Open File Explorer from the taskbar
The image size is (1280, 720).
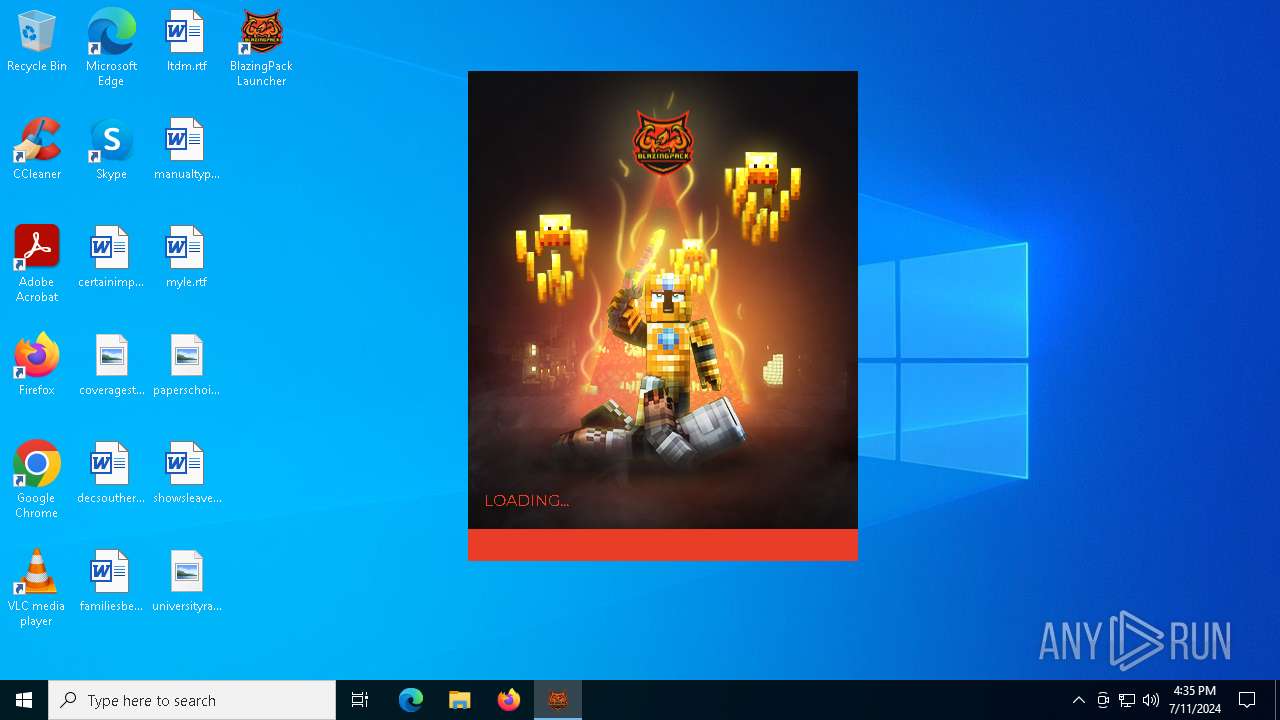(460, 700)
